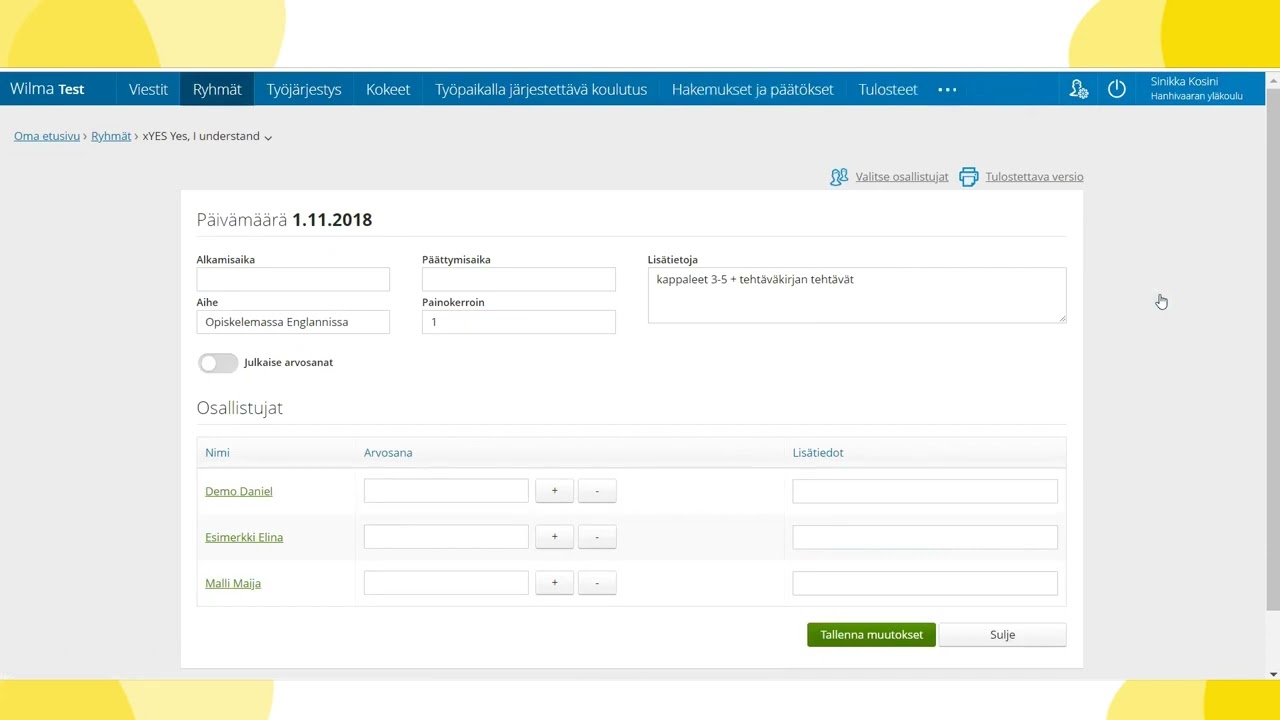This screenshot has width=1280, height=720.
Task: Click plus button for Esimerkki Elina's grade
Action: coord(554,537)
